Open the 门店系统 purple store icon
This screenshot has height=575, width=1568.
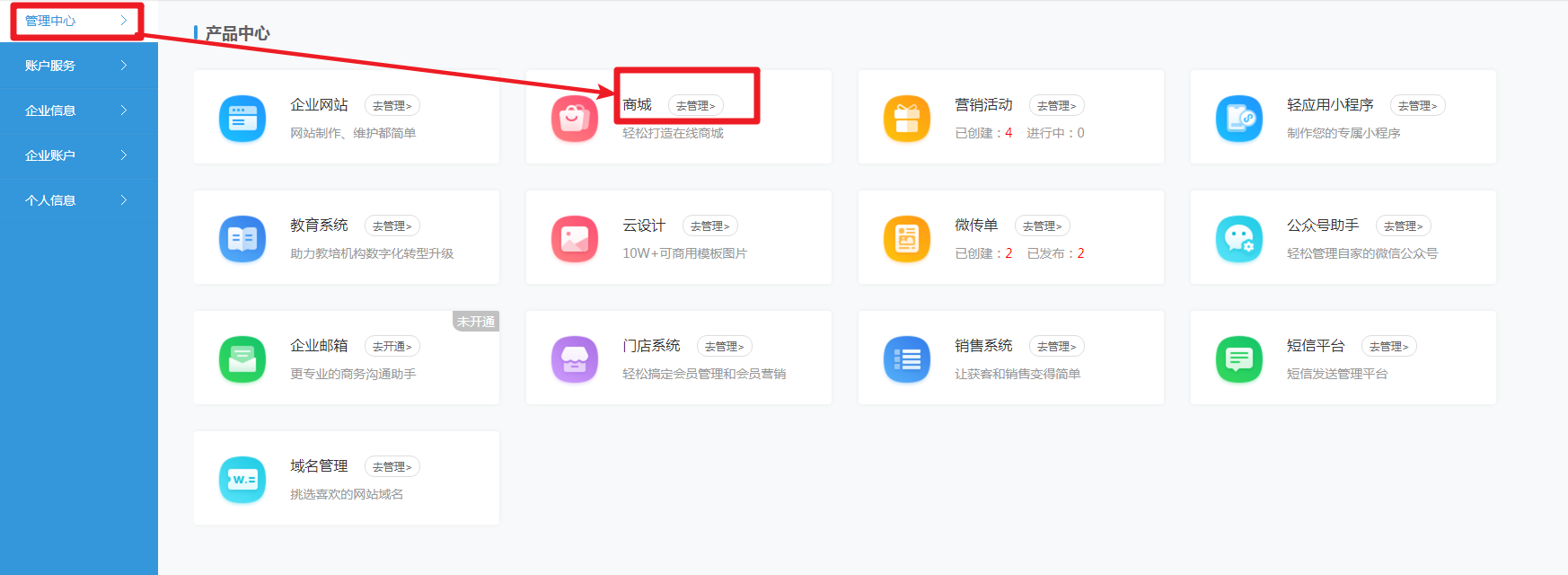(x=575, y=358)
